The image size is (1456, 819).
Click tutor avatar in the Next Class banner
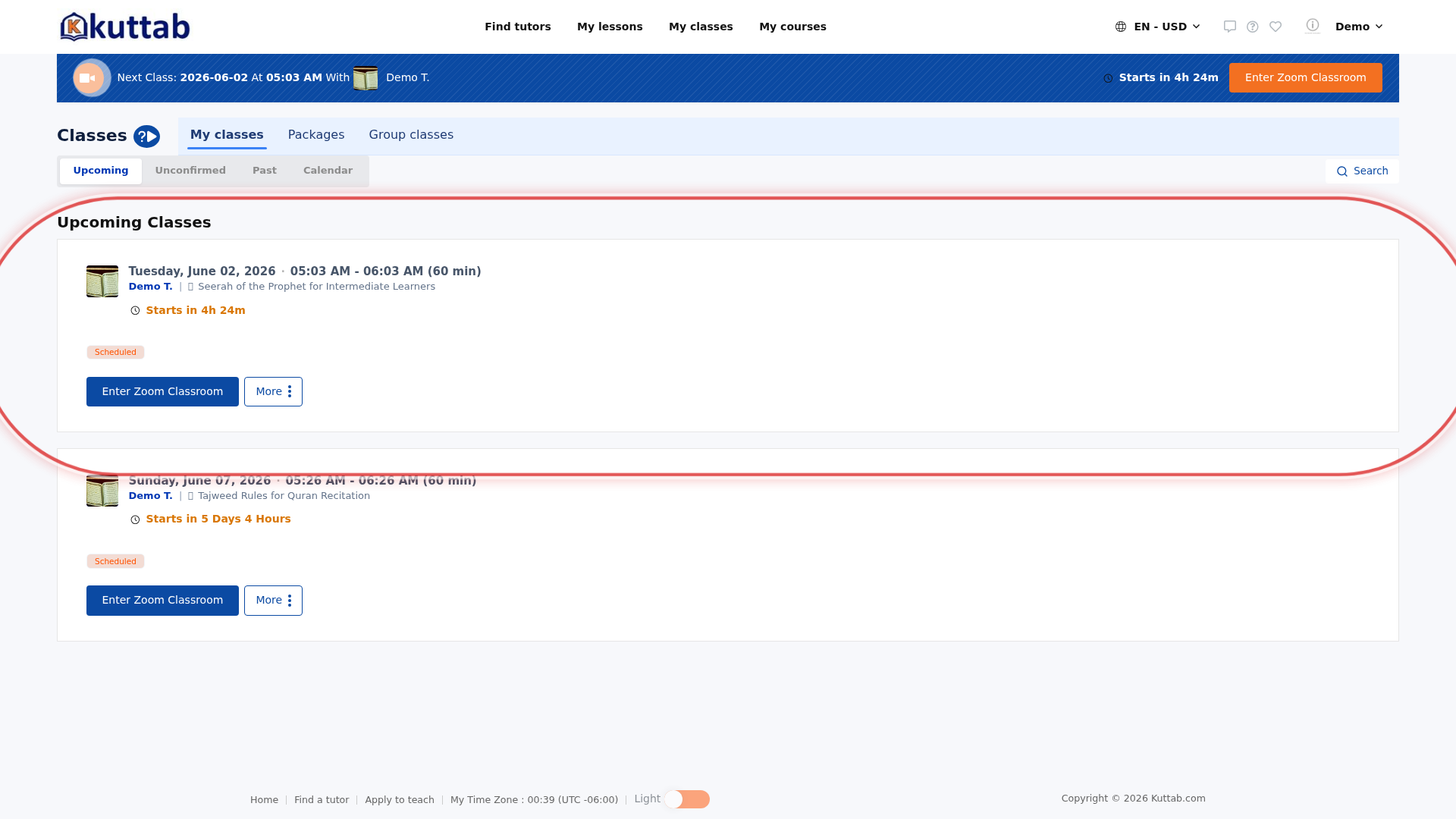pyautogui.click(x=366, y=78)
